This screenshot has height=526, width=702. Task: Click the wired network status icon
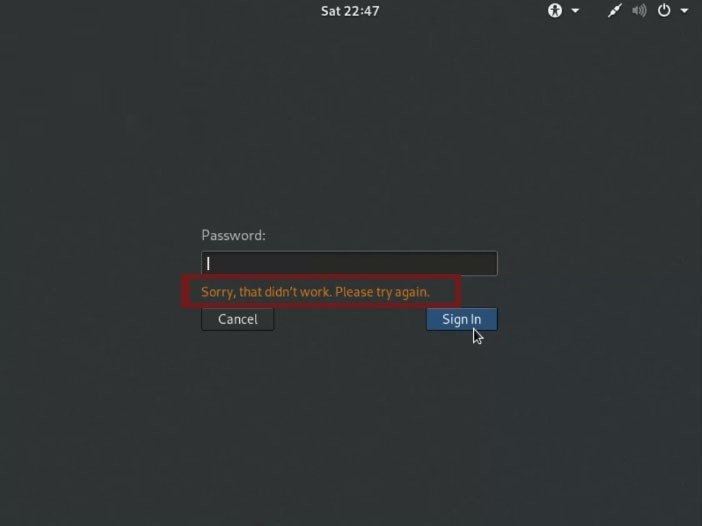point(615,11)
